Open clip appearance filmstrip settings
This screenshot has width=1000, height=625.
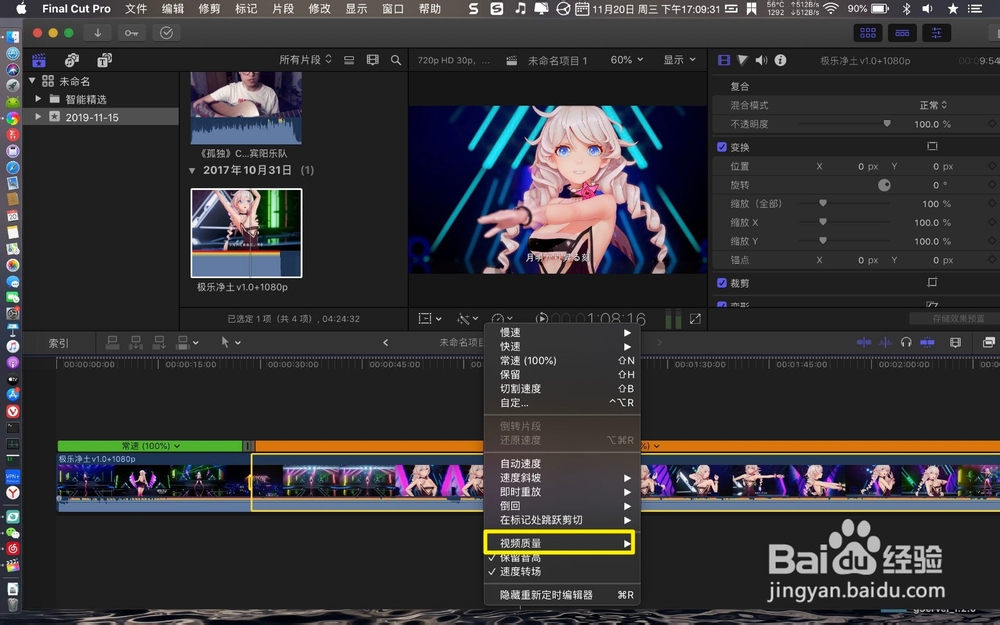pyautogui.click(x=372, y=60)
